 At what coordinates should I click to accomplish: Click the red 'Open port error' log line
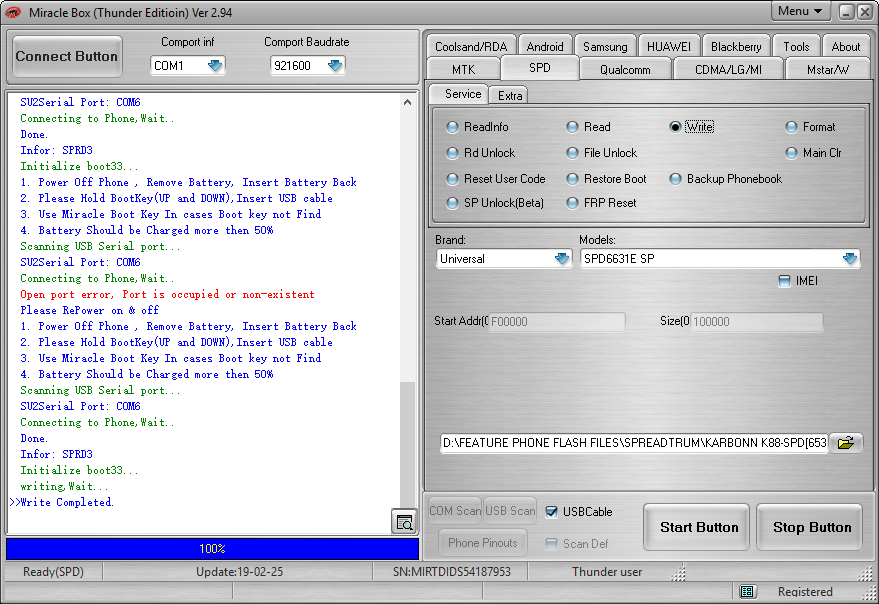click(x=168, y=294)
